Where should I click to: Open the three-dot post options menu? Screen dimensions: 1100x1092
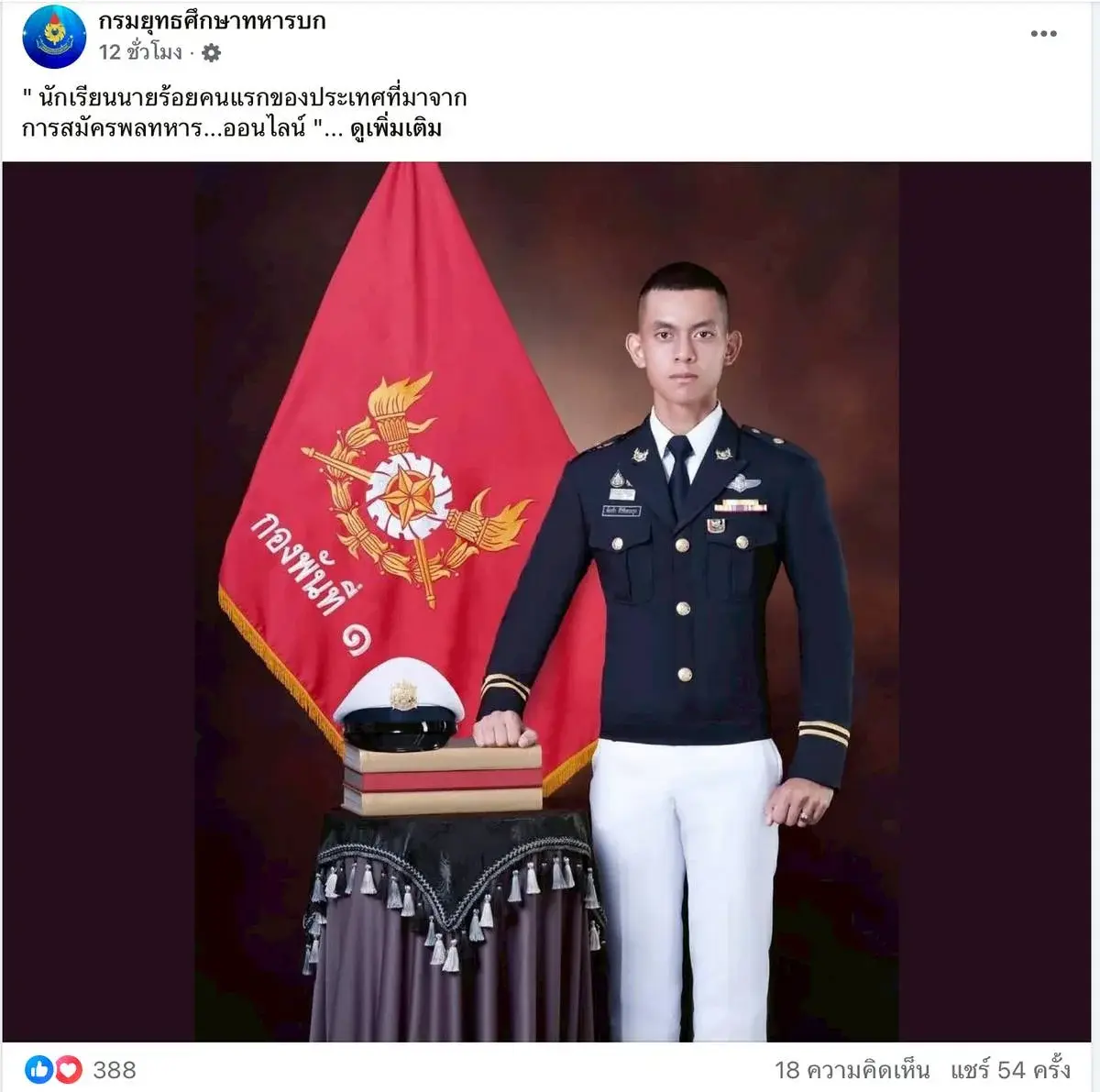coord(1043,34)
